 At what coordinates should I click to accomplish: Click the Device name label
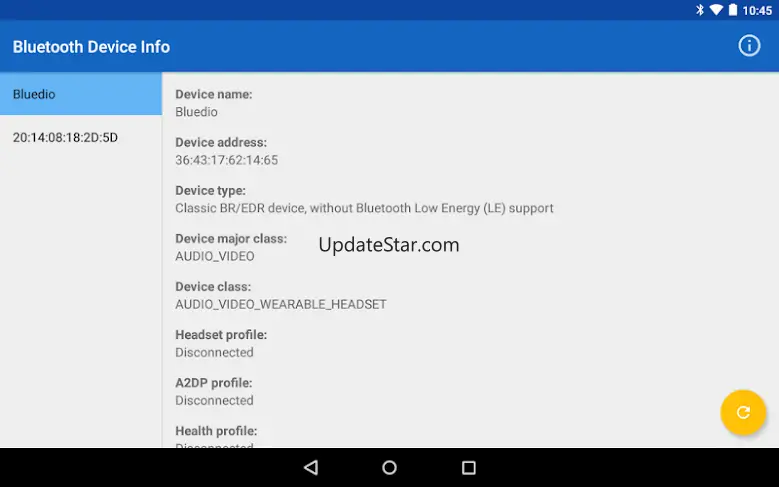pos(214,94)
